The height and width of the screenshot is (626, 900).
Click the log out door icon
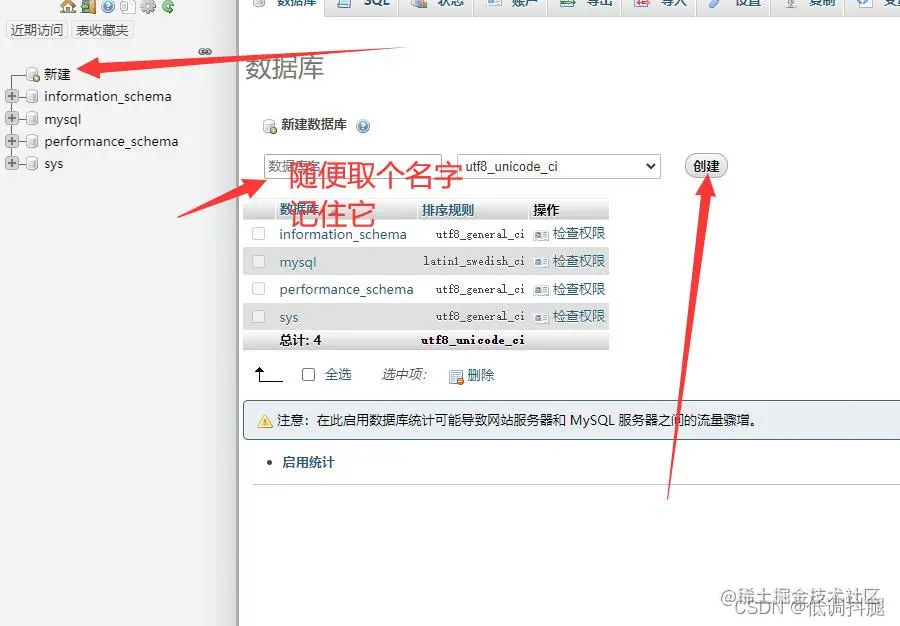click(x=86, y=6)
